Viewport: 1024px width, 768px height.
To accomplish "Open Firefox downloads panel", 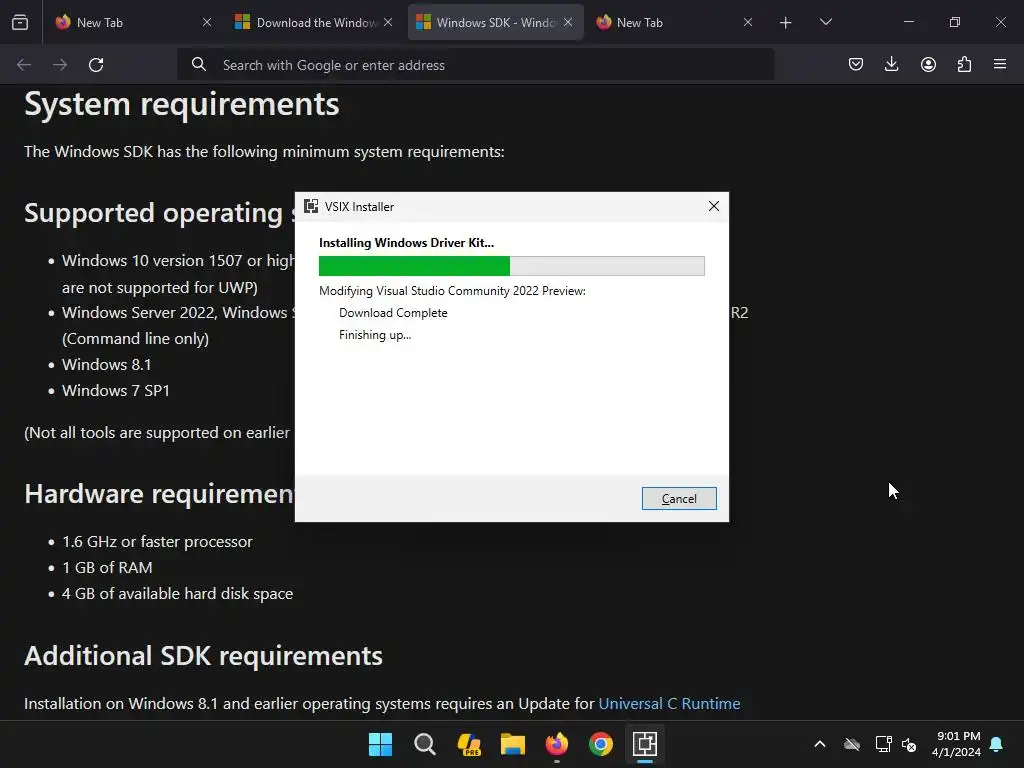I will coord(891,64).
